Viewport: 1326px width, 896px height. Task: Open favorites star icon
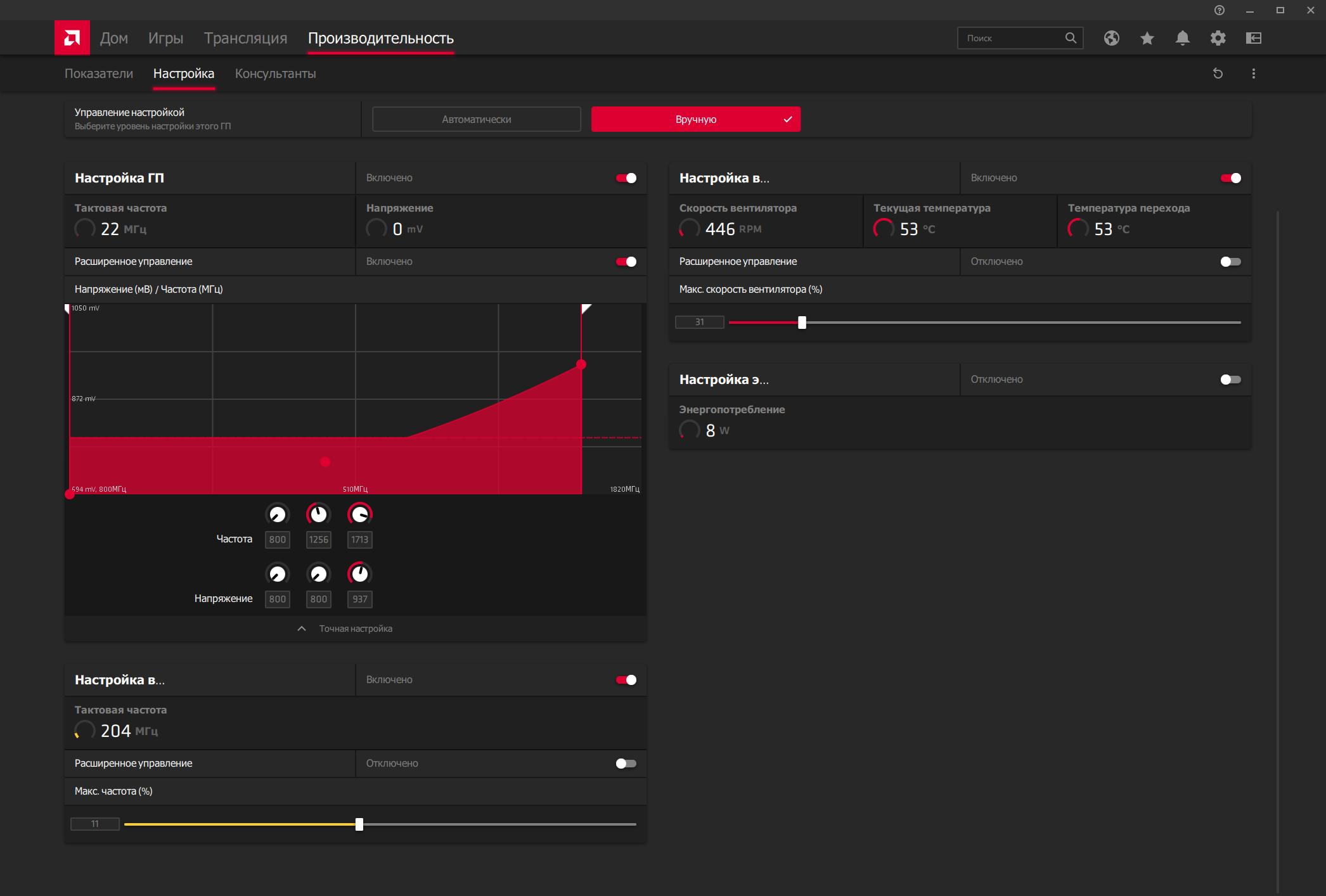(x=1147, y=38)
